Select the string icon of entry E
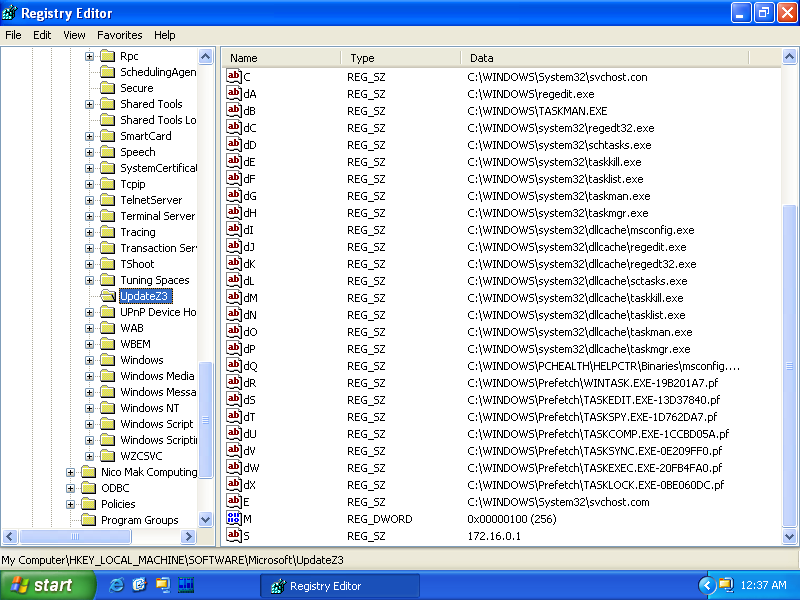 click(234, 502)
